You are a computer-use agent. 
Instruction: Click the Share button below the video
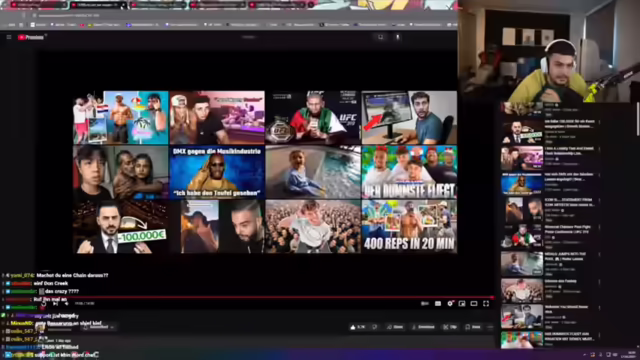395,327
